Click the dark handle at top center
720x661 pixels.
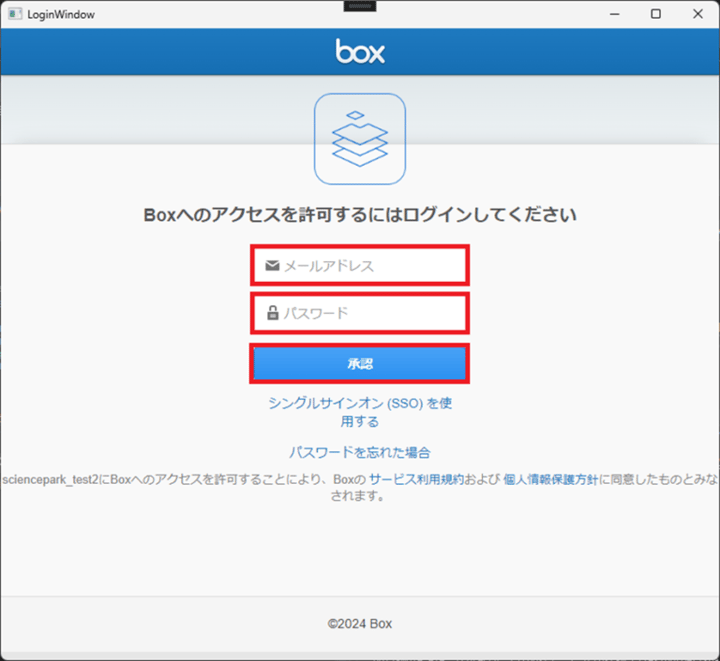[x=359, y=5]
